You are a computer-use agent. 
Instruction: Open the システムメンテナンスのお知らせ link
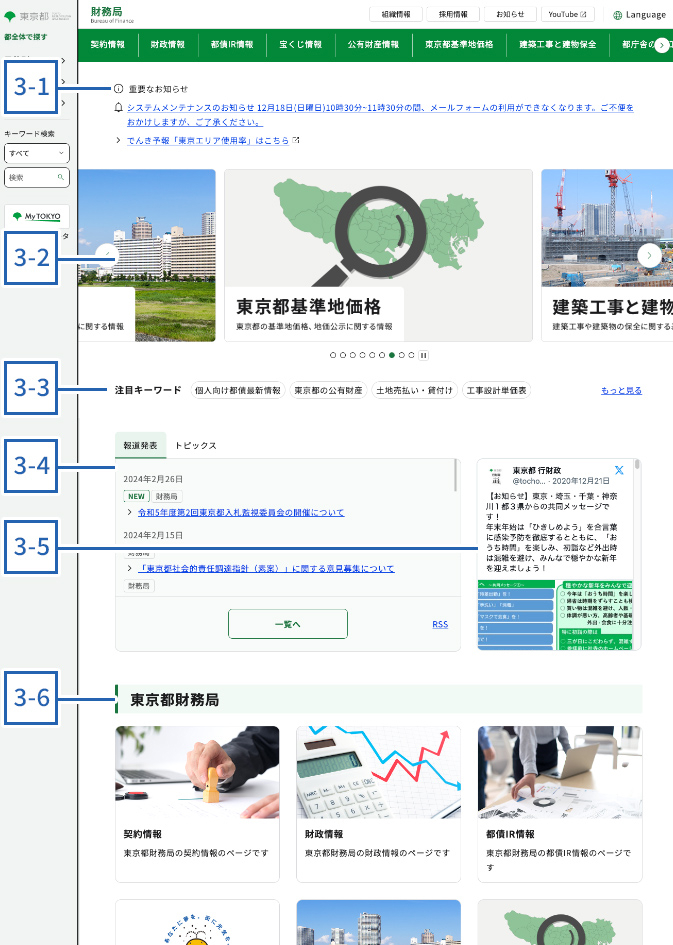coord(380,115)
